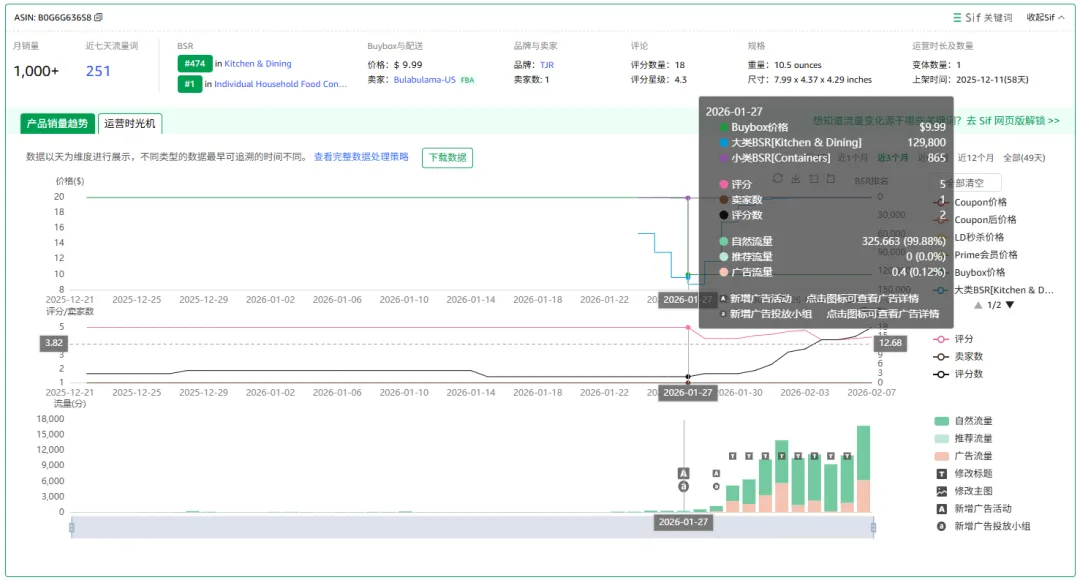
Task: Click the ad campaign marker on the 2026-01-27 traffic bar
Action: pos(684,473)
